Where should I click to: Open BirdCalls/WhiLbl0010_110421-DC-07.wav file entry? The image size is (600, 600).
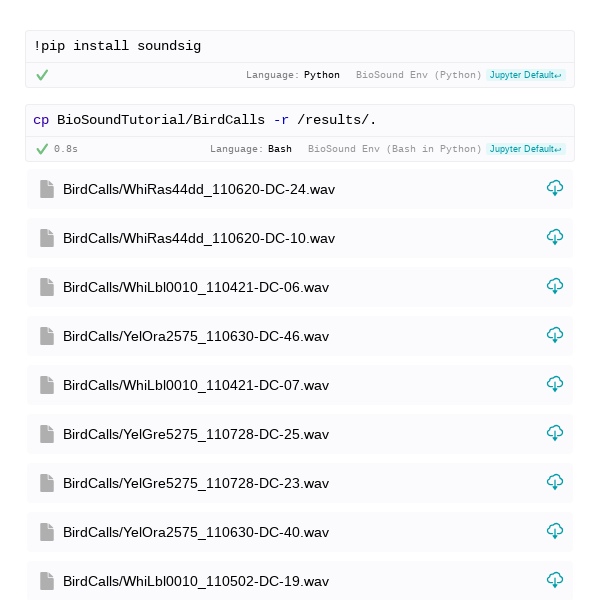(300, 385)
